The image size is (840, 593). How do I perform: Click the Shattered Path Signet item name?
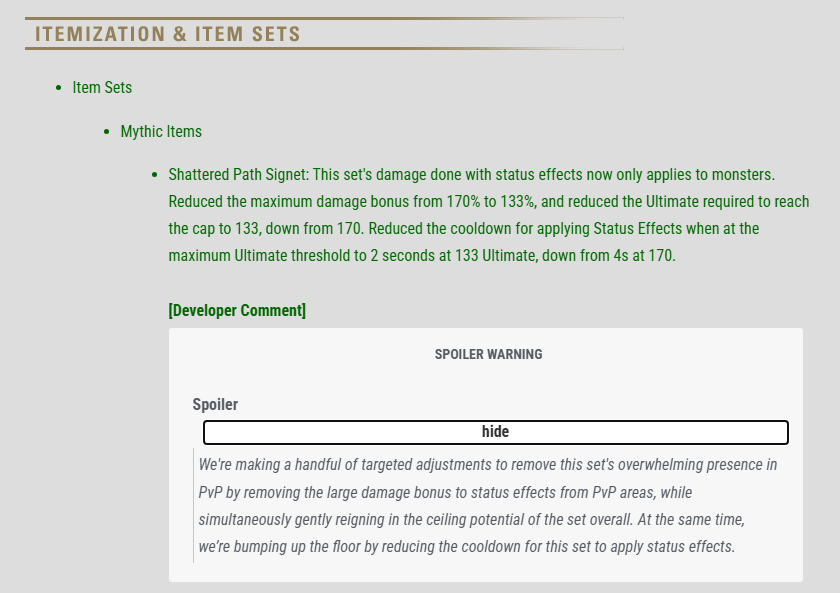(238, 175)
